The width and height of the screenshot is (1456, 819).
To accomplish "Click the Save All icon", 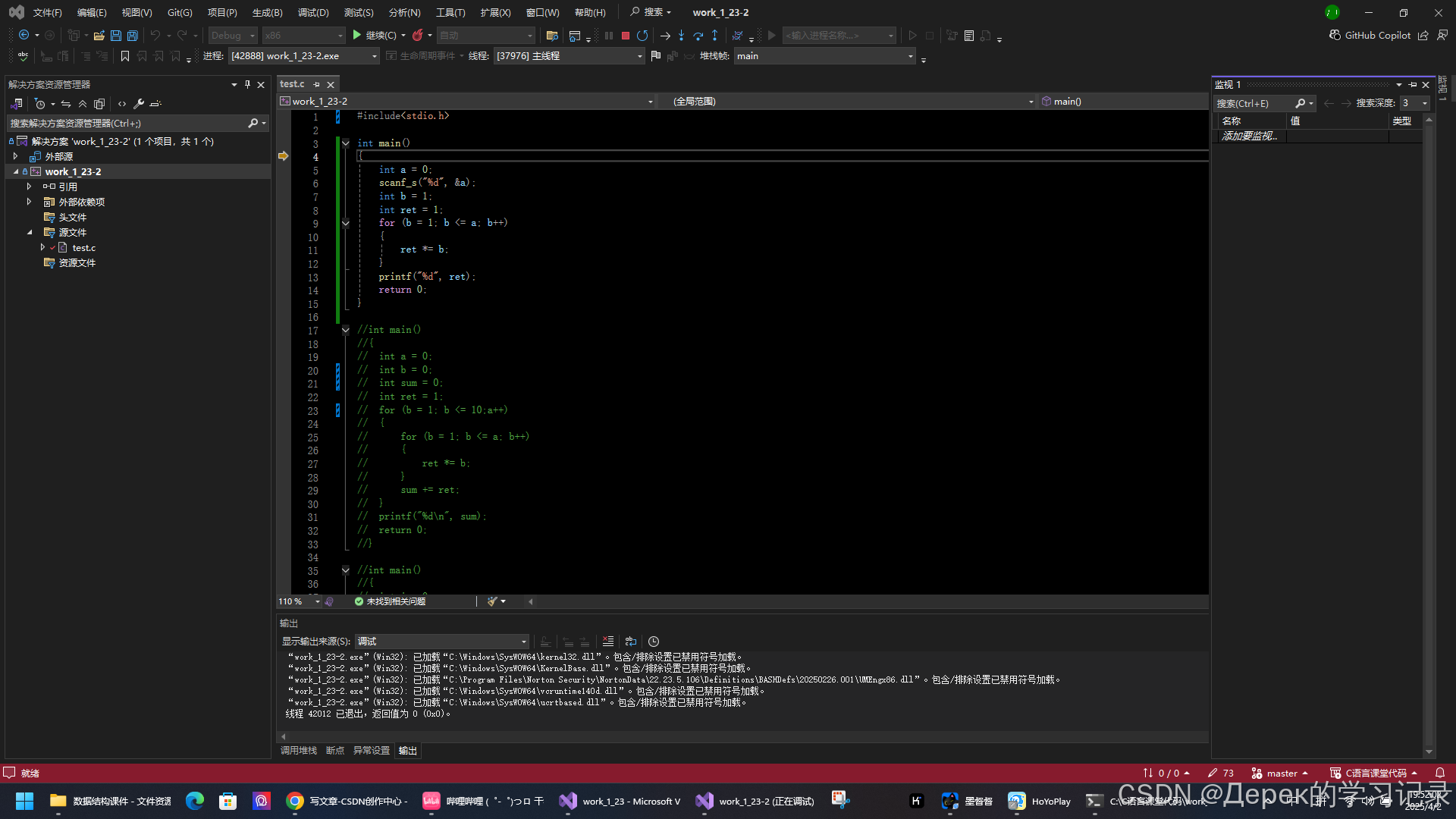I will tap(133, 36).
